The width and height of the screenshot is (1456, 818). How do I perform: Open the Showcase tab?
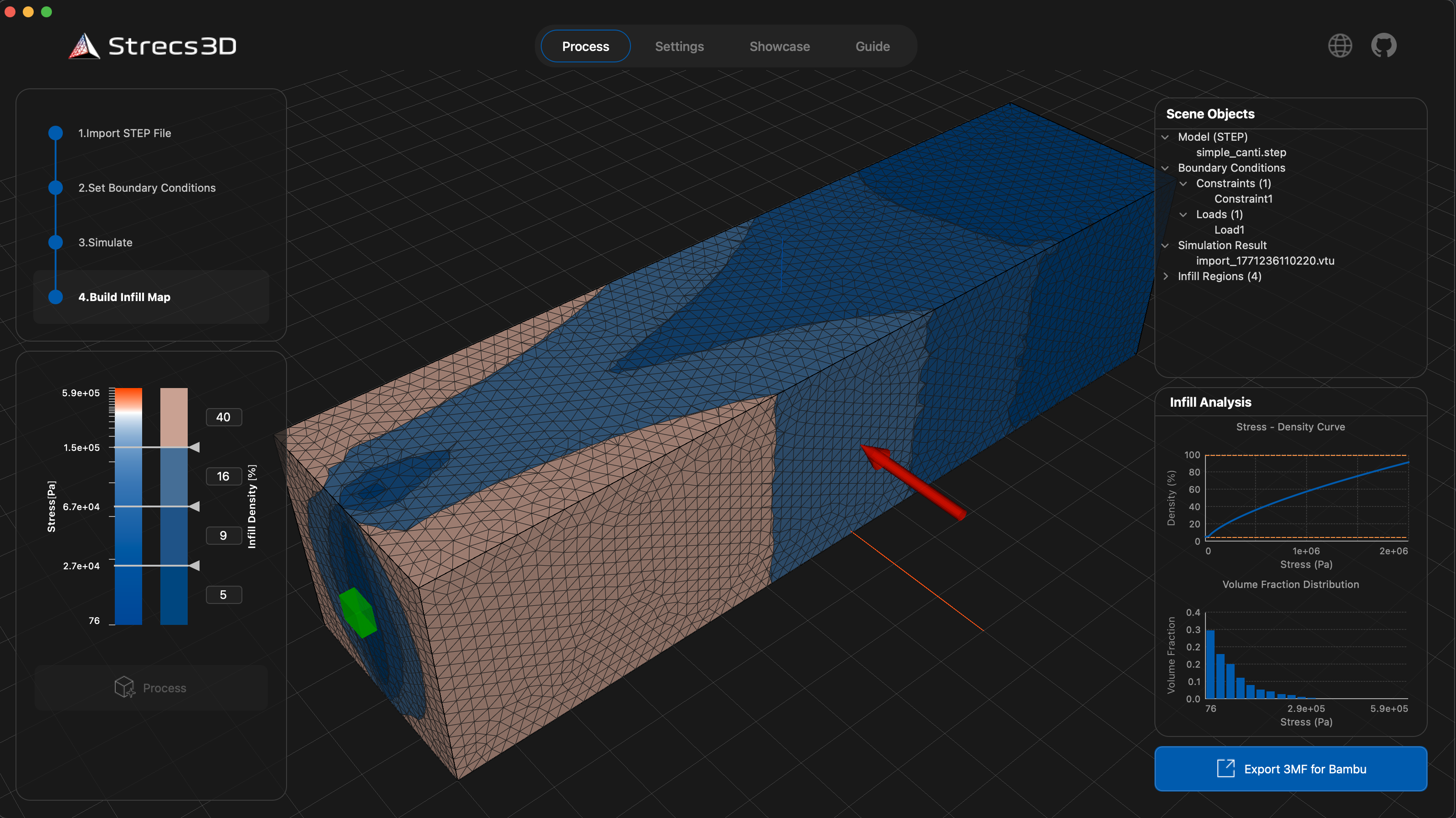pos(779,46)
